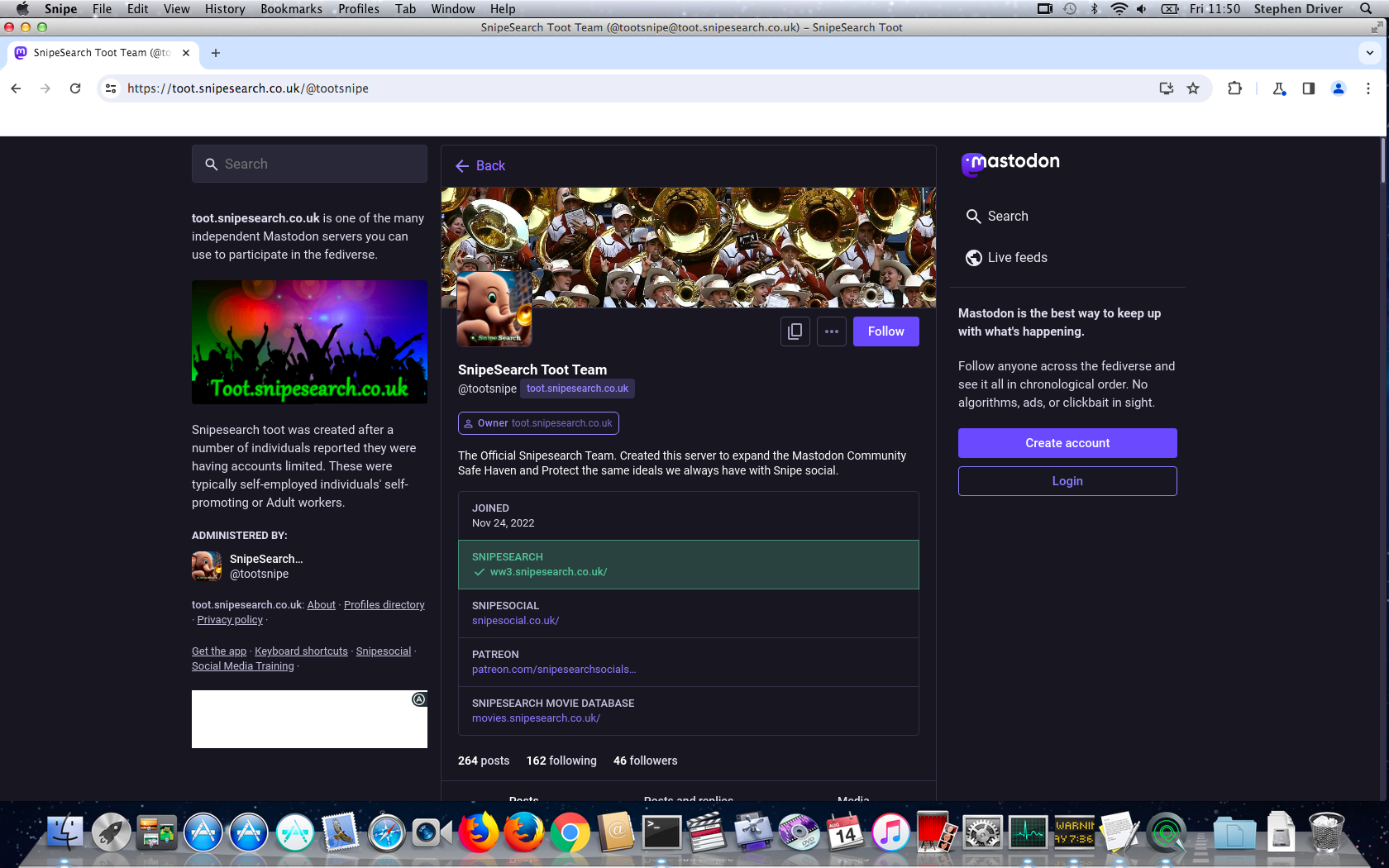Open the Window menu
Screen dimensions: 1389x868
pos(453,9)
